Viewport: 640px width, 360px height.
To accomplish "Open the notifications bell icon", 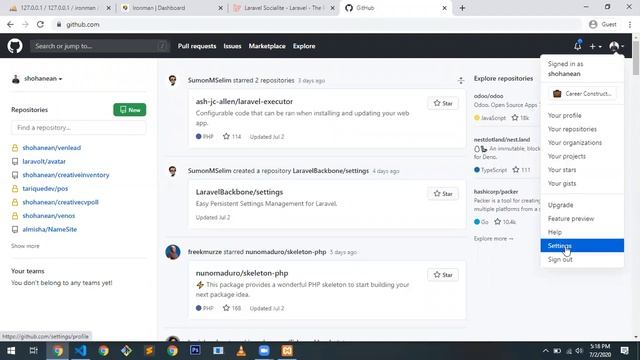I will (x=578, y=46).
